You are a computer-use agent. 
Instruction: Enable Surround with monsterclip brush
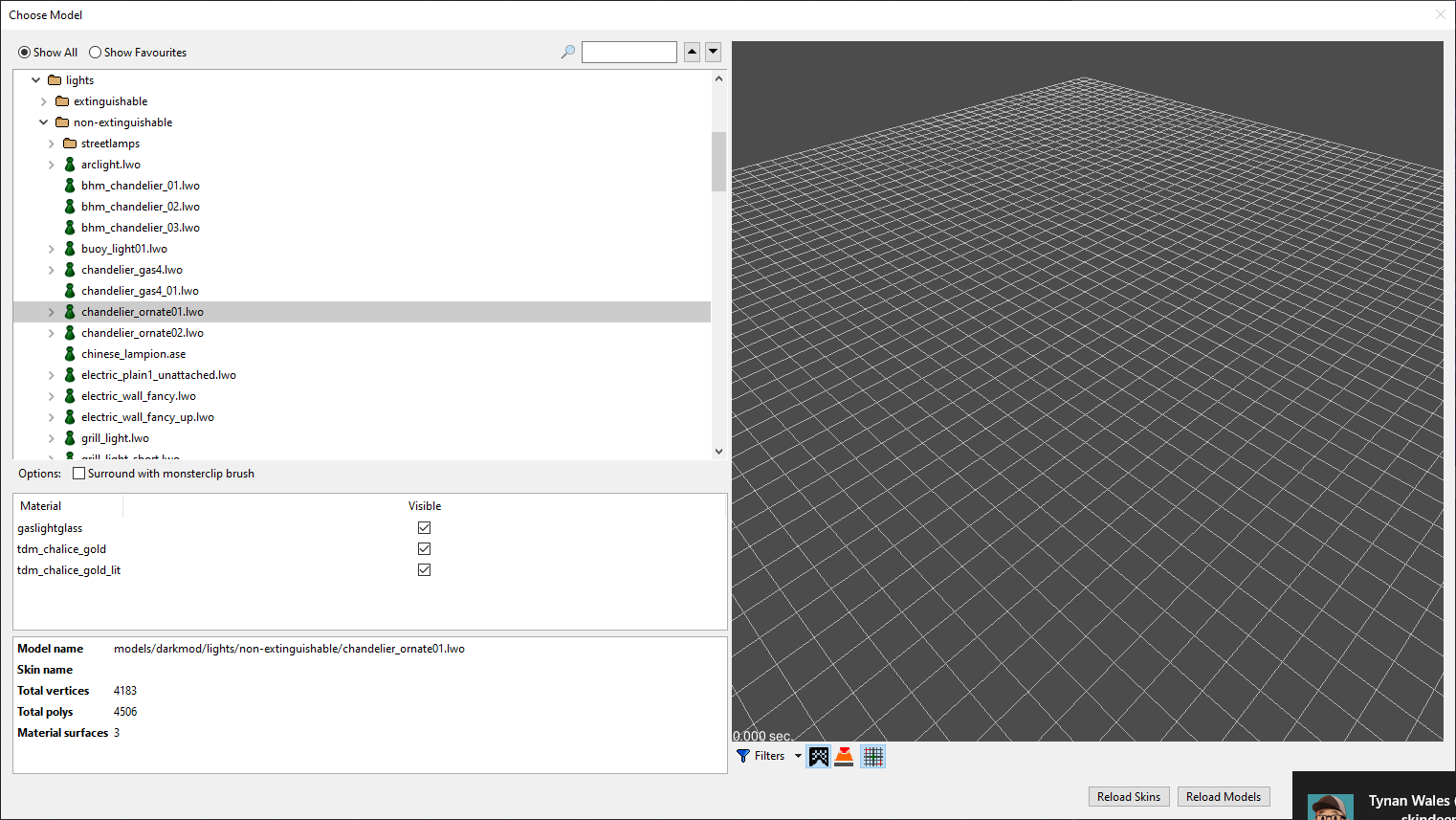coord(79,474)
